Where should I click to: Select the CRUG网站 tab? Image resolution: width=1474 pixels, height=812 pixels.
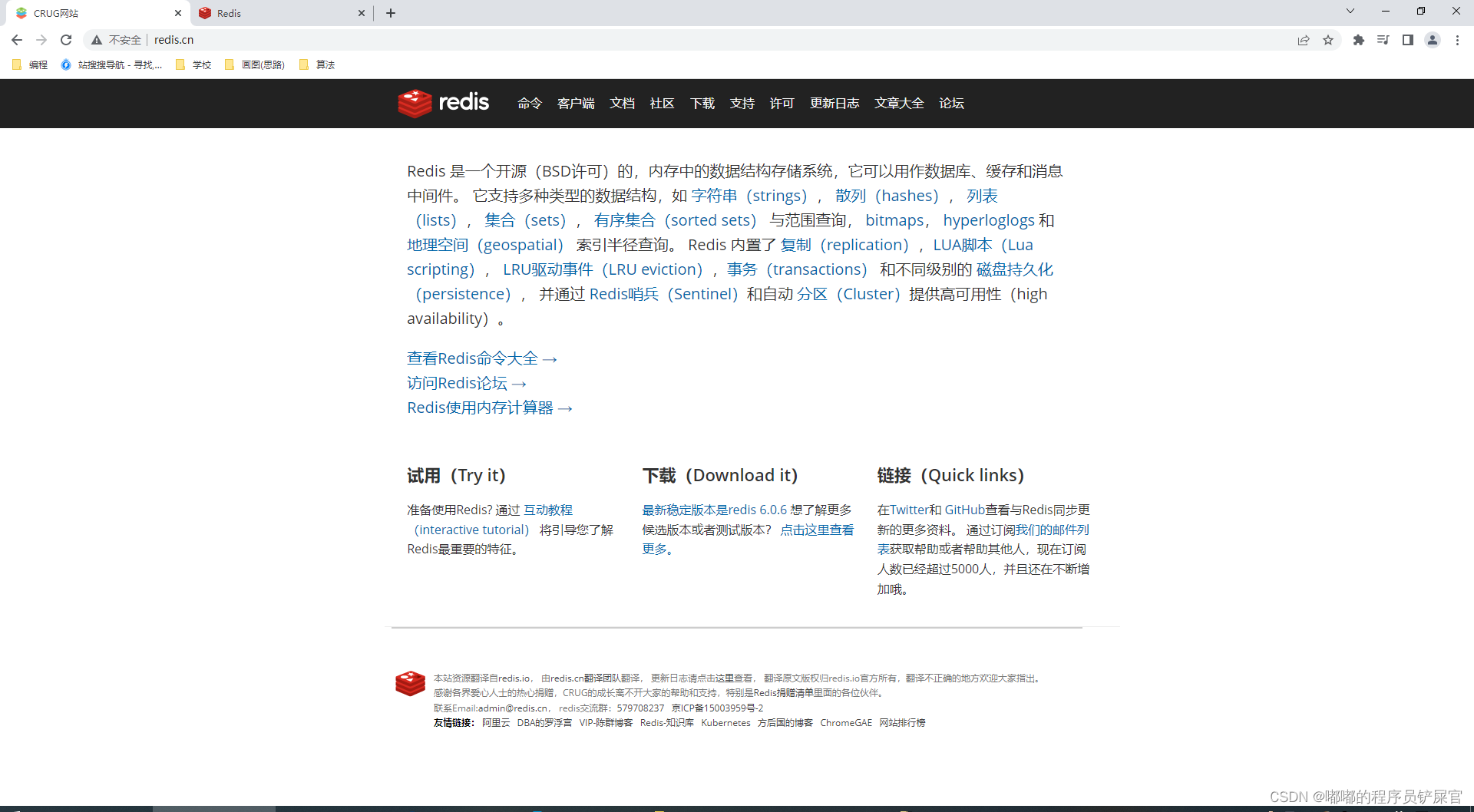click(x=97, y=13)
